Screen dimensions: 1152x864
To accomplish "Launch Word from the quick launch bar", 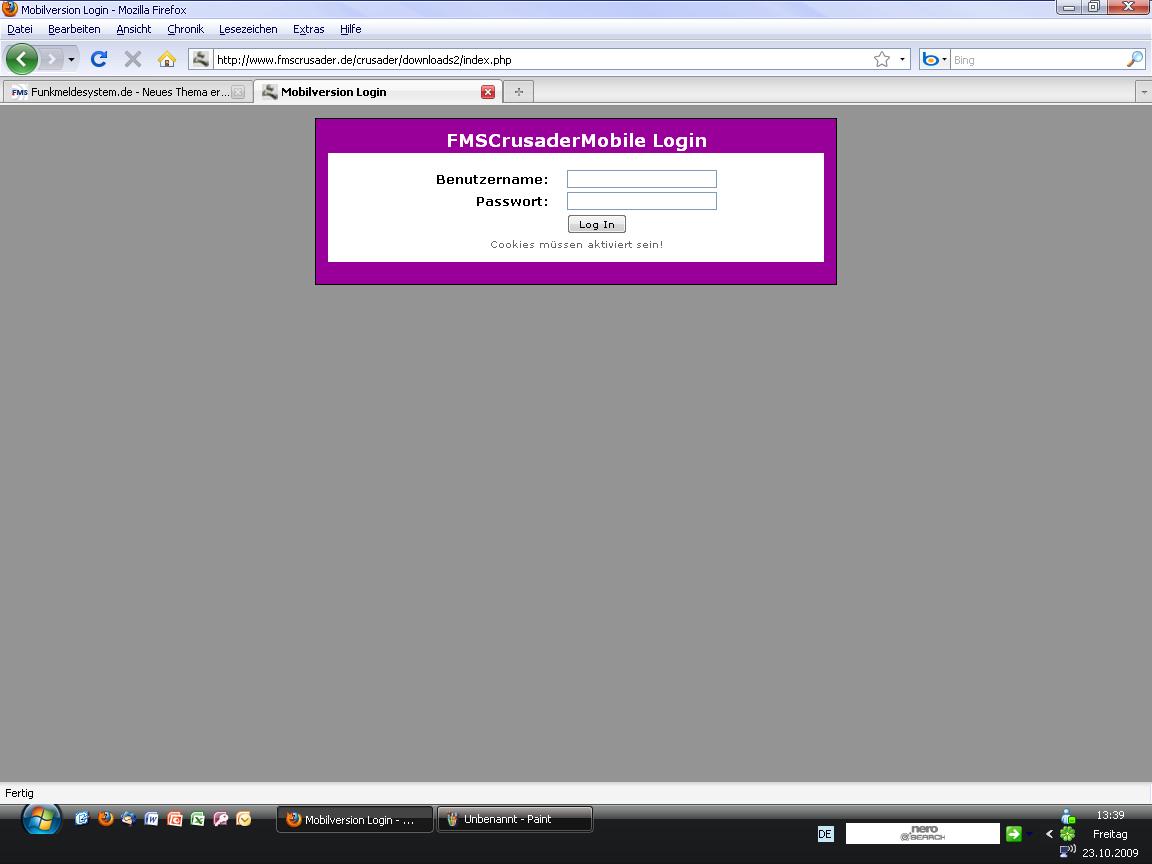I will 151,819.
